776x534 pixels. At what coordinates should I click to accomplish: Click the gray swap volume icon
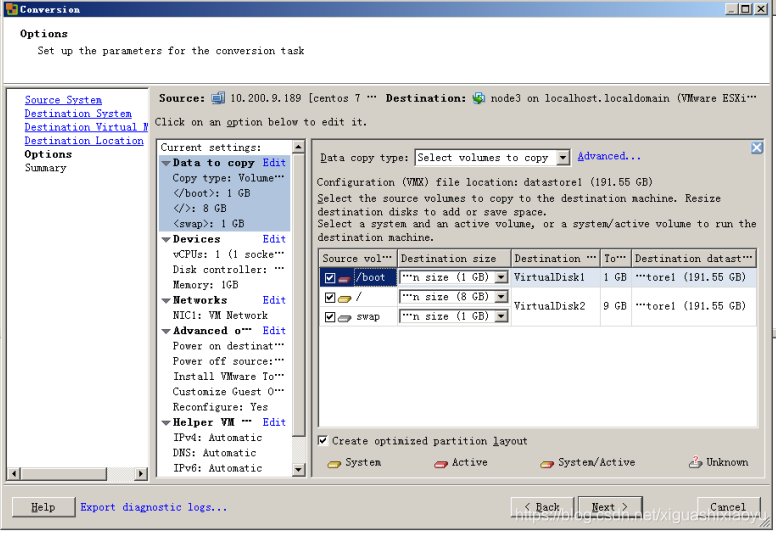344,318
